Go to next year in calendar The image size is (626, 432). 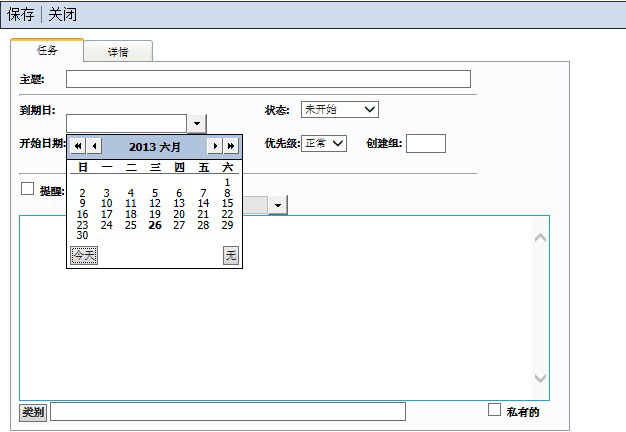pyautogui.click(x=231, y=146)
